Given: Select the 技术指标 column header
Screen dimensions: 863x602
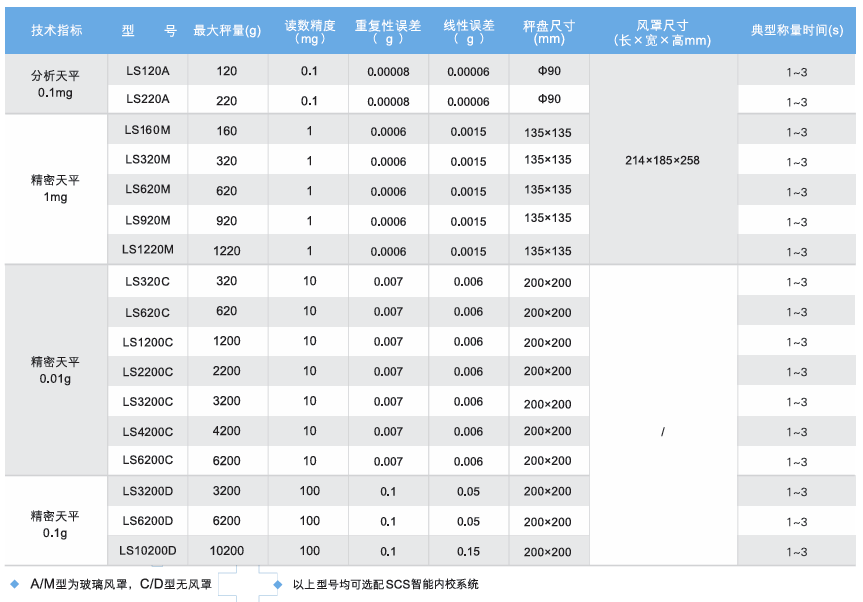Looking at the screenshot, I should pos(56,31).
